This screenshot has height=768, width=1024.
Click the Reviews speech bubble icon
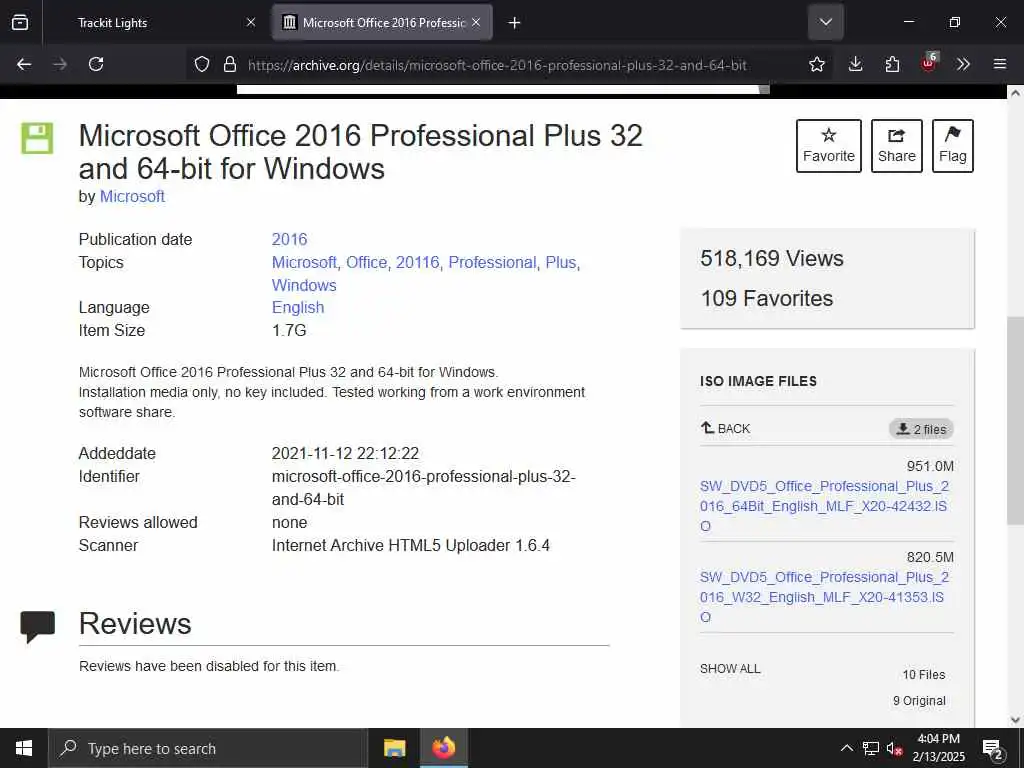pyautogui.click(x=37, y=626)
